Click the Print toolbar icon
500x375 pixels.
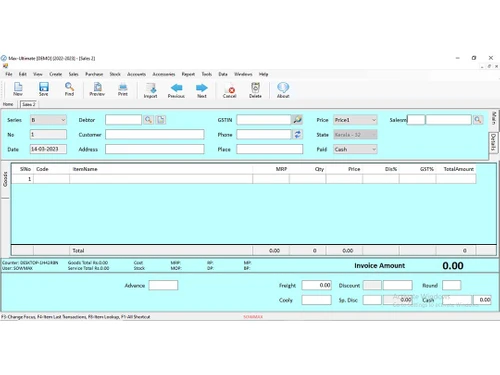click(x=123, y=89)
